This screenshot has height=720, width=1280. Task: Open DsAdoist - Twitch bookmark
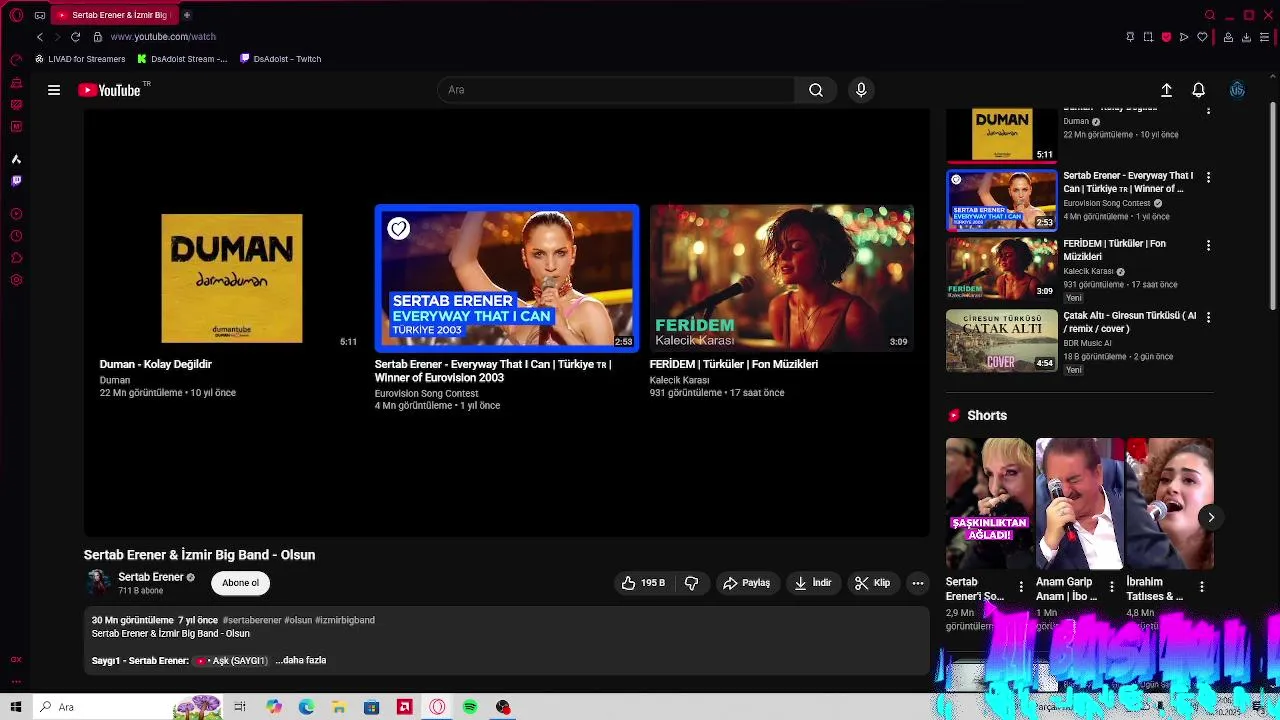coord(280,59)
